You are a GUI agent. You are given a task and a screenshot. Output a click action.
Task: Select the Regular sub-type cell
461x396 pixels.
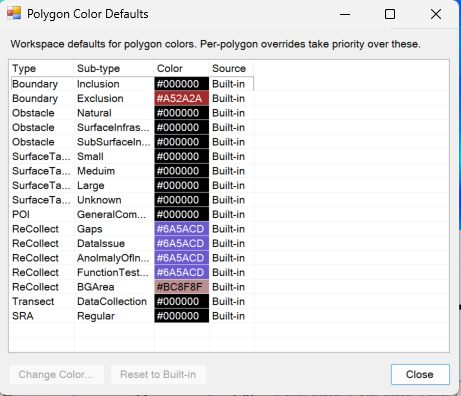tap(114, 316)
